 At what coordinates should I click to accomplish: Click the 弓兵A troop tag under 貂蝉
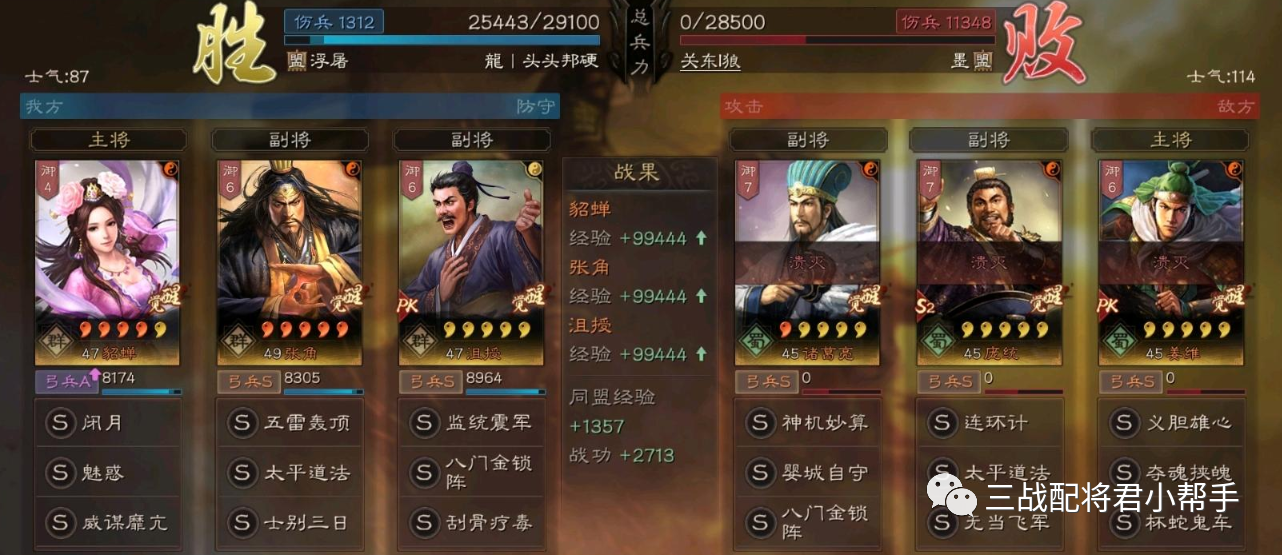tap(67, 381)
